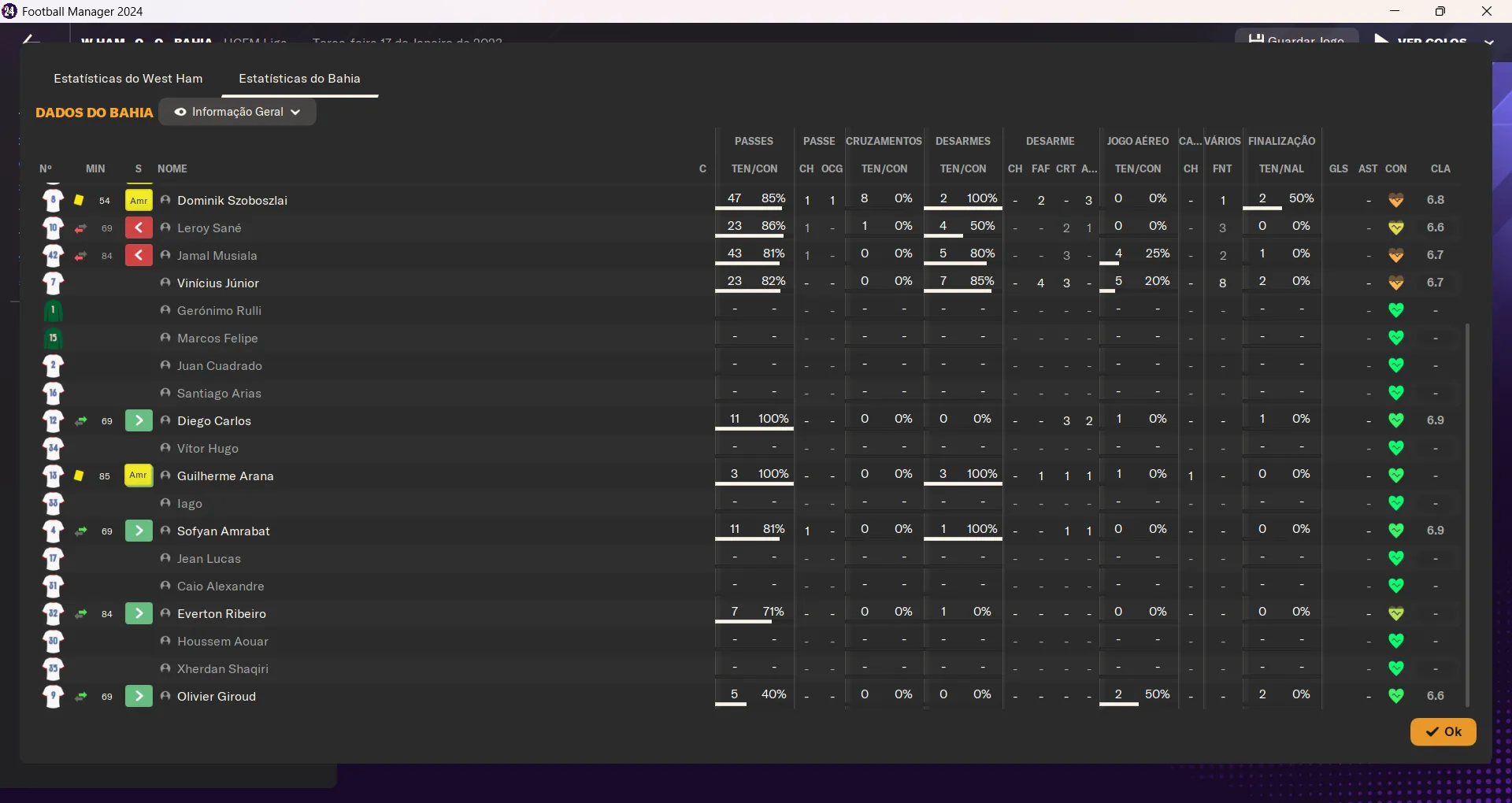Click Olivier Giroud's condition heart icon
Image resolution: width=1512 pixels, height=803 pixels.
1396,697
